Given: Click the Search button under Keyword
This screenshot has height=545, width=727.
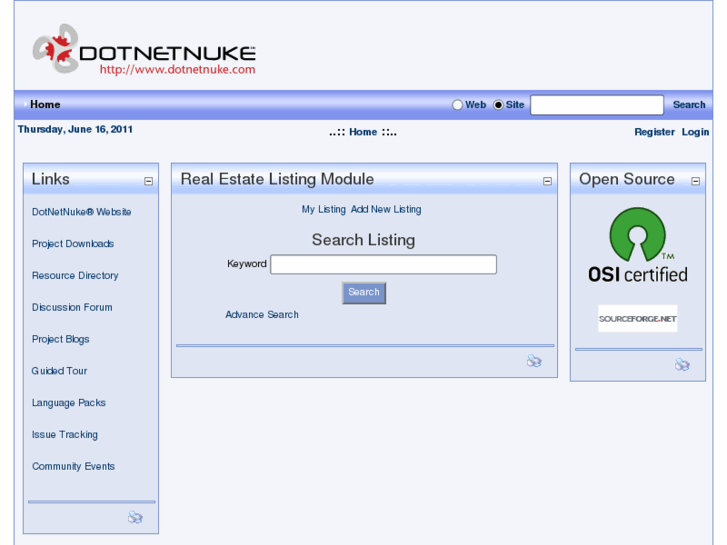Looking at the screenshot, I should coord(364,293).
